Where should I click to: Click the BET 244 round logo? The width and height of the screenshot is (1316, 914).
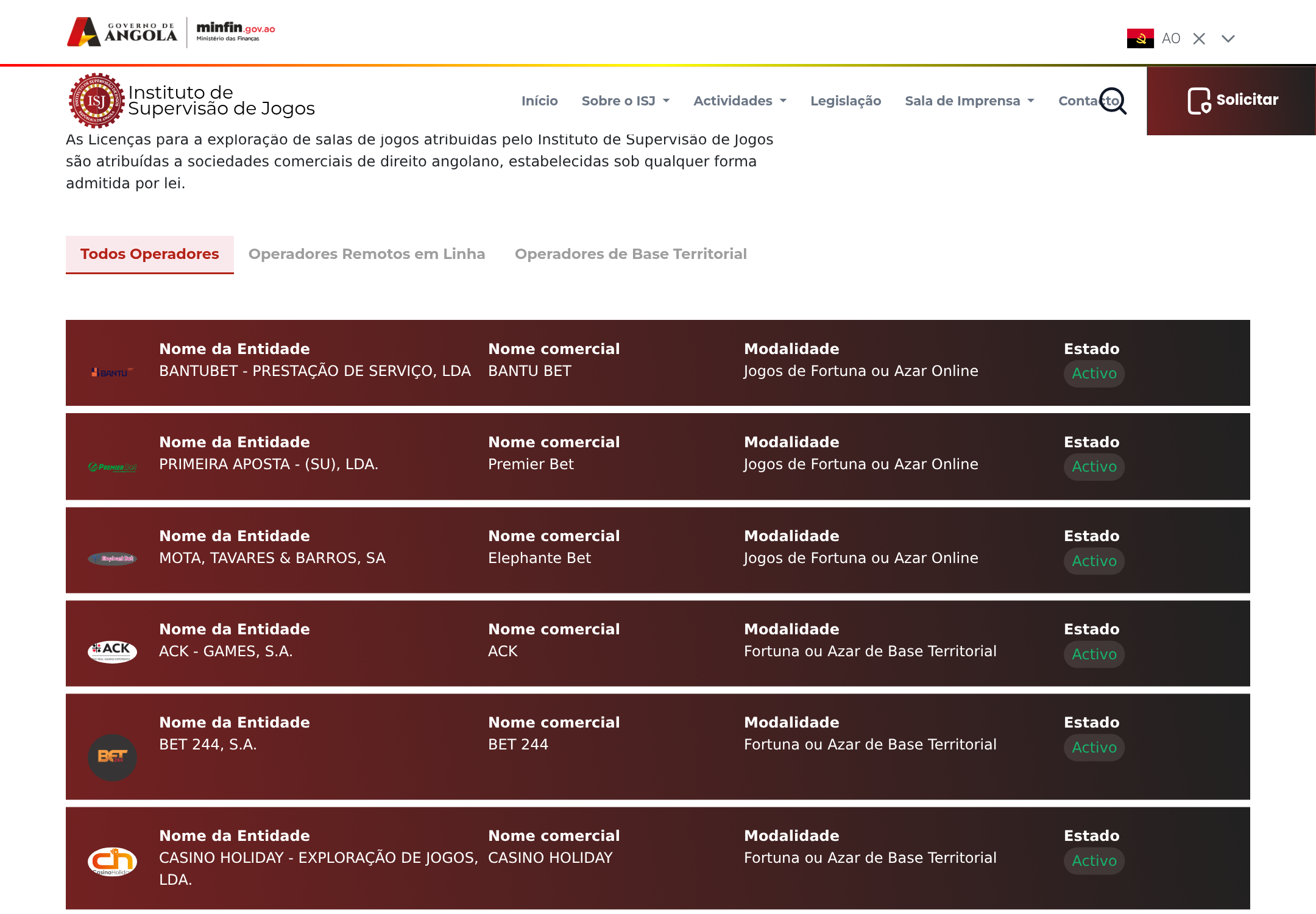click(x=112, y=757)
